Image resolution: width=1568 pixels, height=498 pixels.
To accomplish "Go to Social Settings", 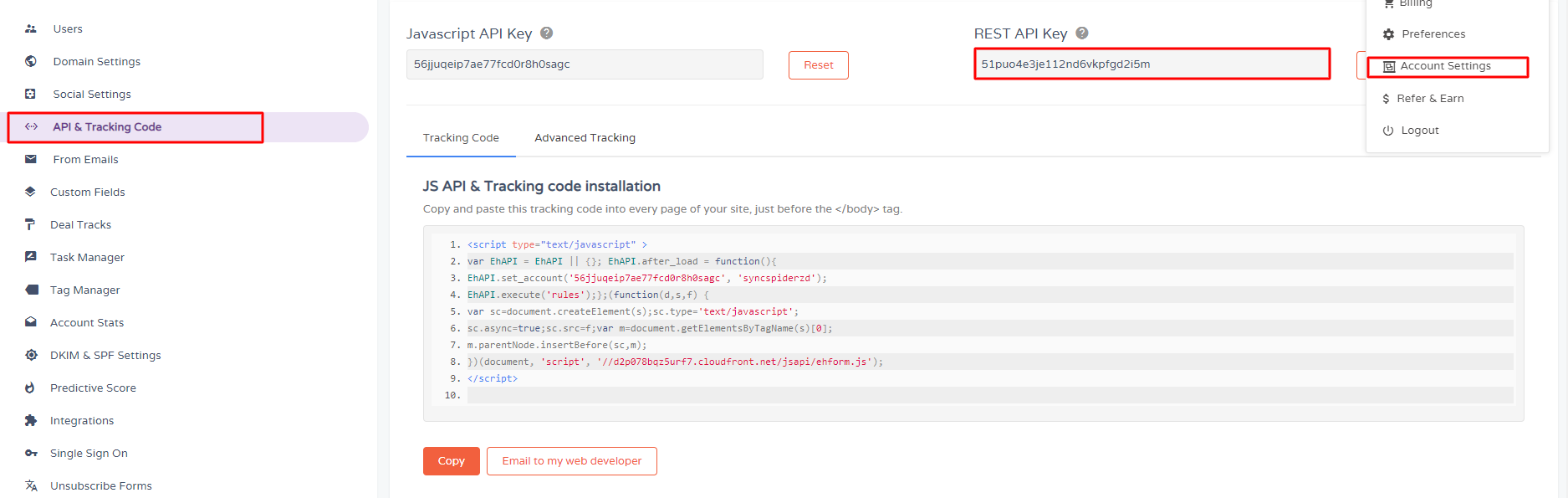I will pos(92,94).
